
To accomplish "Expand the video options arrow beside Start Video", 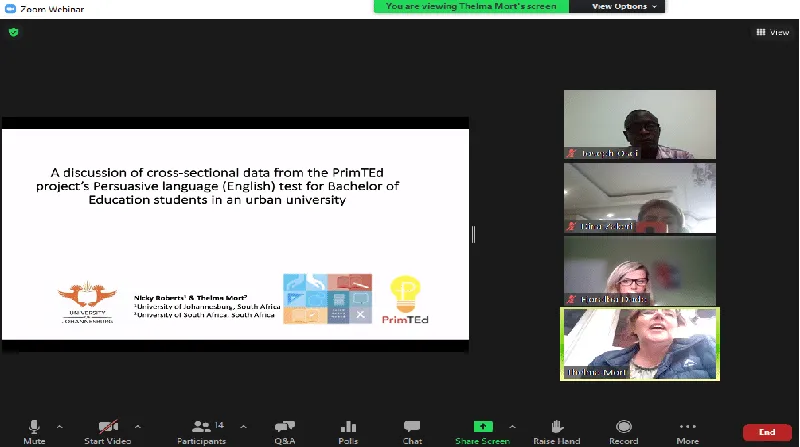I will tap(138, 425).
